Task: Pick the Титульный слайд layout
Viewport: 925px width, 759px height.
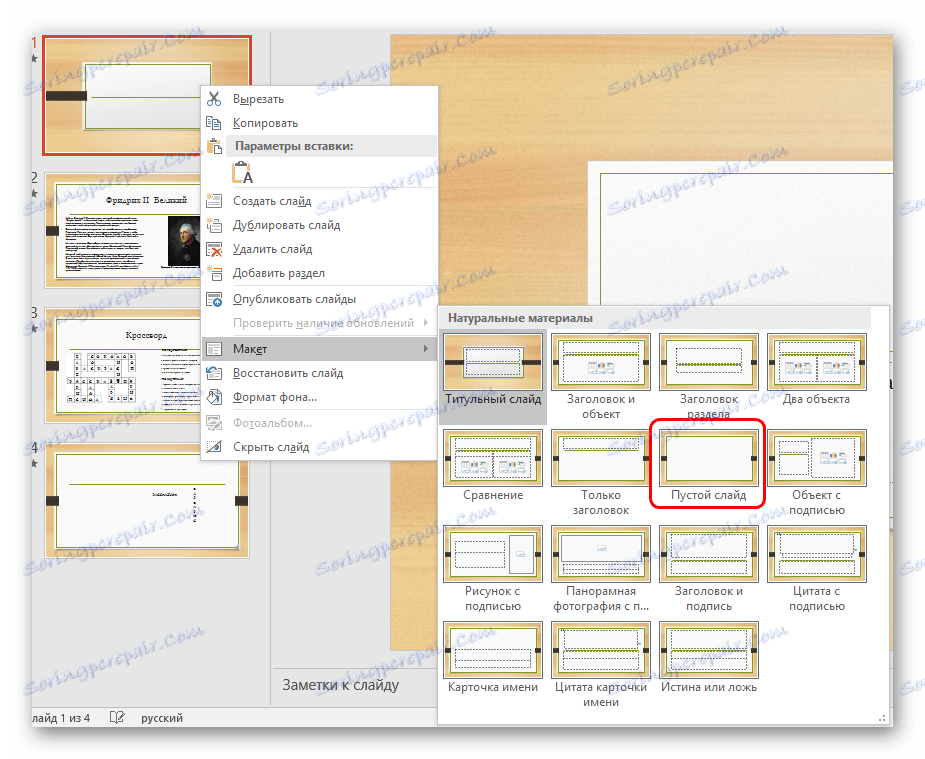Action: click(493, 369)
